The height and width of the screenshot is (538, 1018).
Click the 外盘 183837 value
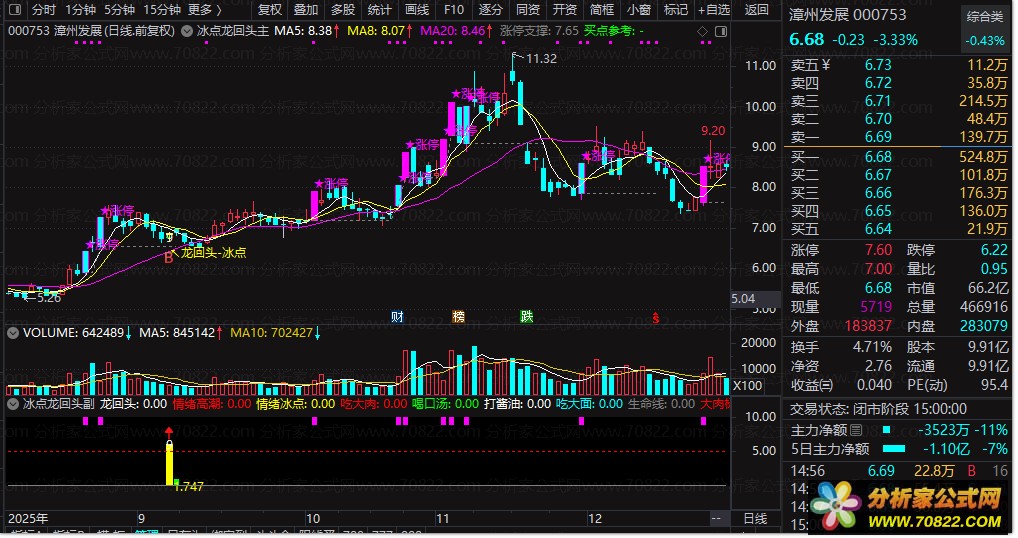coord(868,326)
